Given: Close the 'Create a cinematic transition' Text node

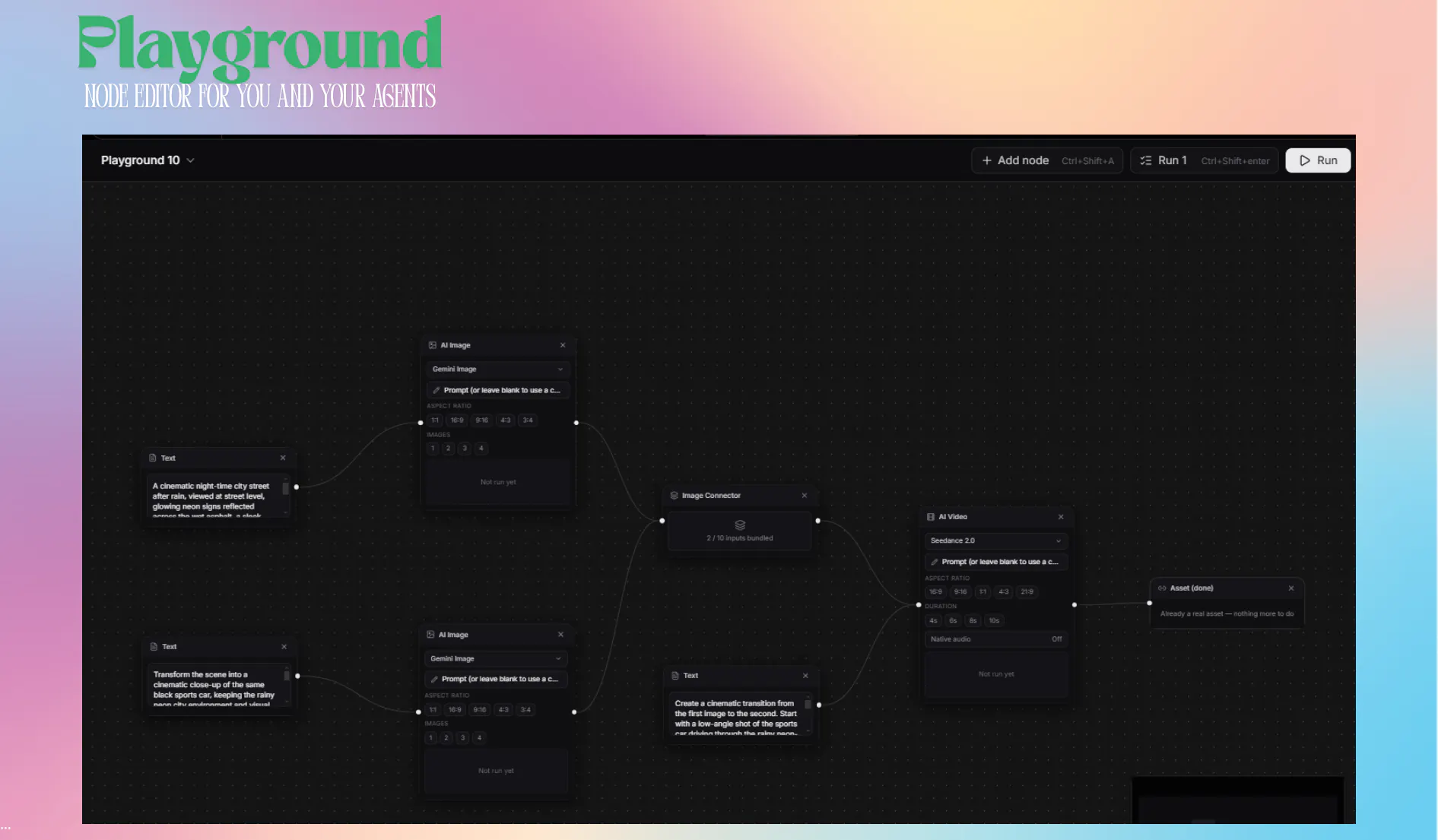Looking at the screenshot, I should (805, 676).
